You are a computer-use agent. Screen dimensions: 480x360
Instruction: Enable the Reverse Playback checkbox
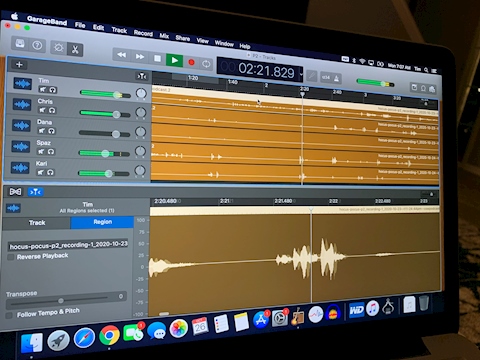[x=11, y=257]
